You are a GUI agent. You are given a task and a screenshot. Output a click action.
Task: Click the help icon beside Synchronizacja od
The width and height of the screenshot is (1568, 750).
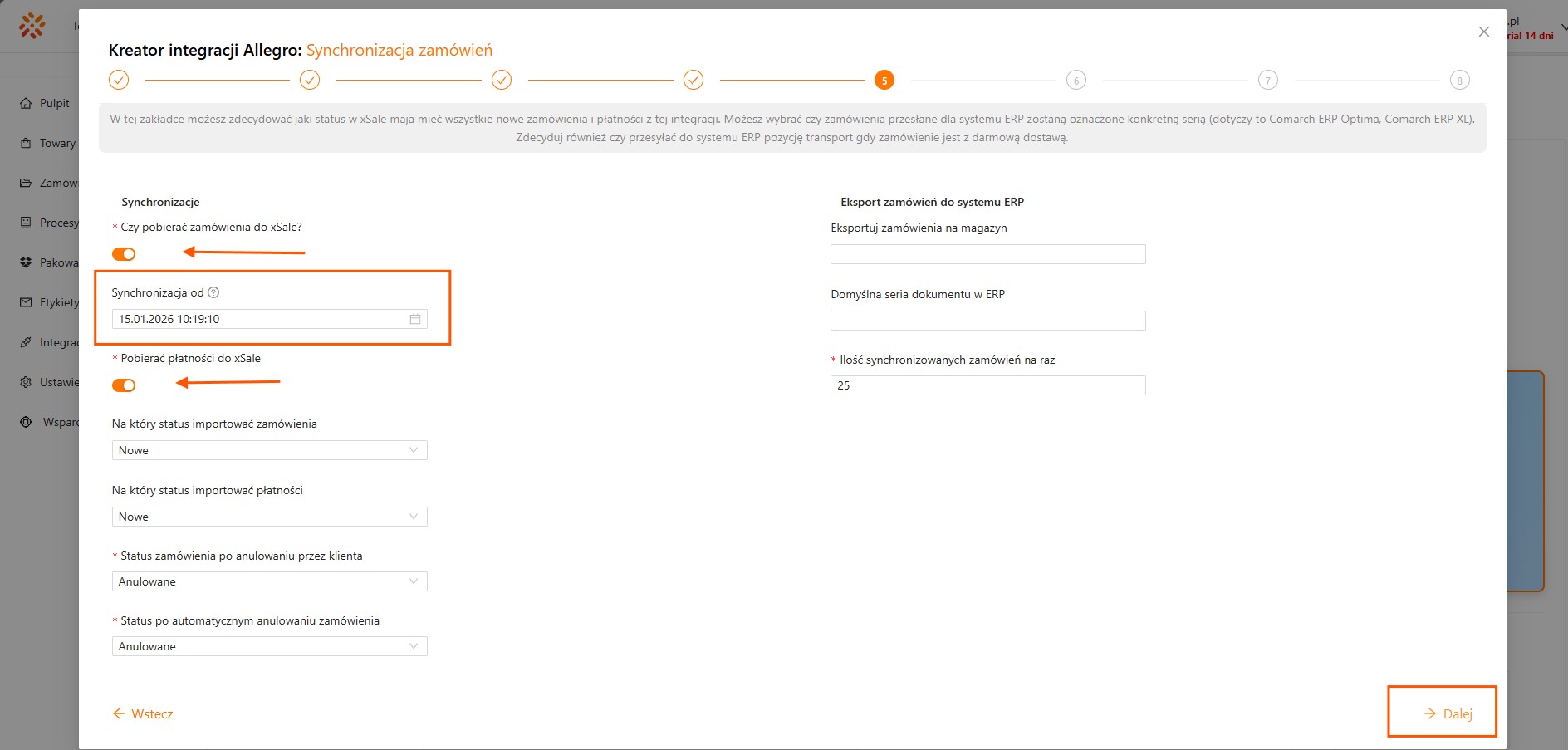[x=213, y=292]
